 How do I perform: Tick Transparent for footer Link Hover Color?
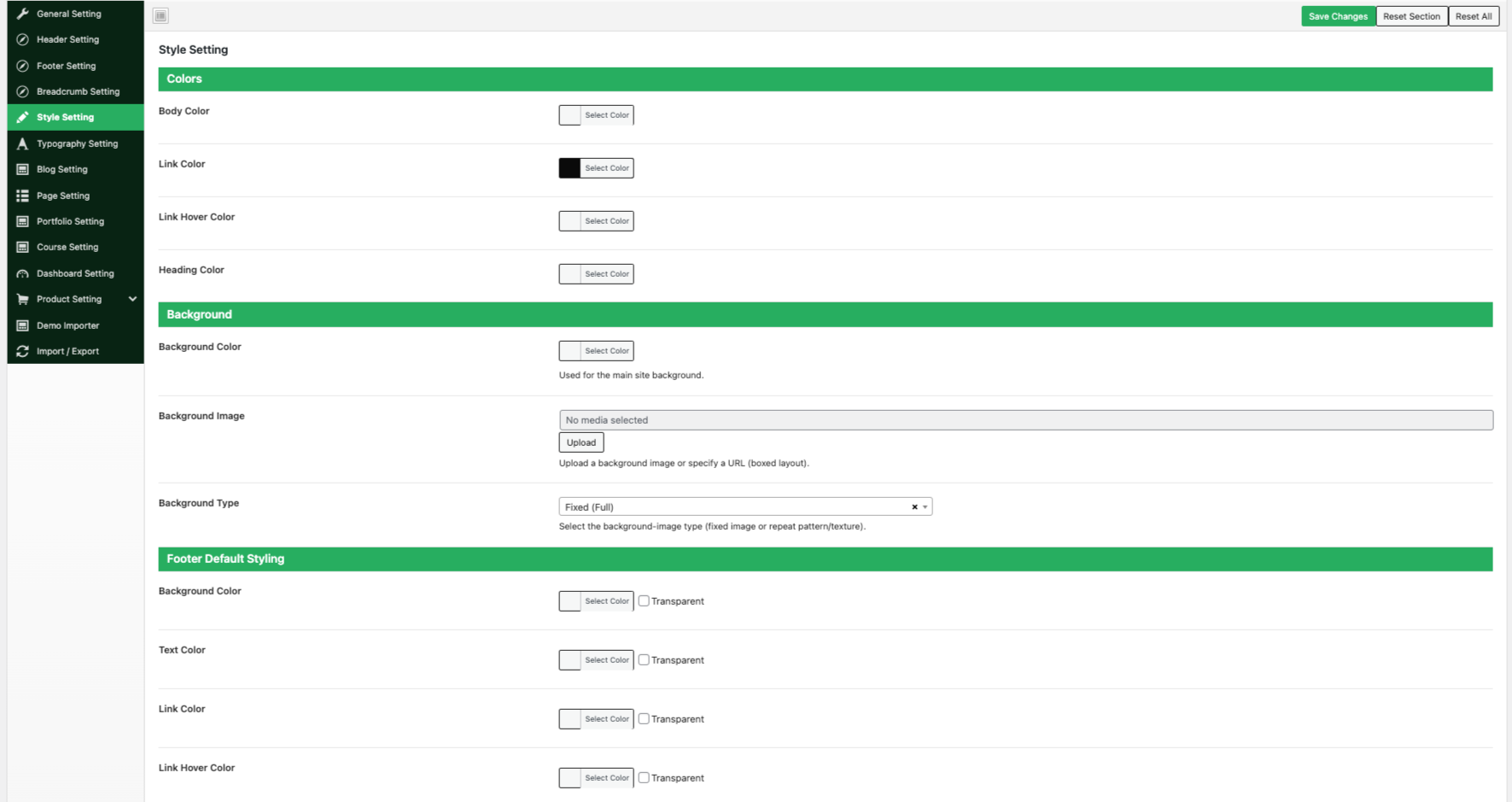point(644,777)
